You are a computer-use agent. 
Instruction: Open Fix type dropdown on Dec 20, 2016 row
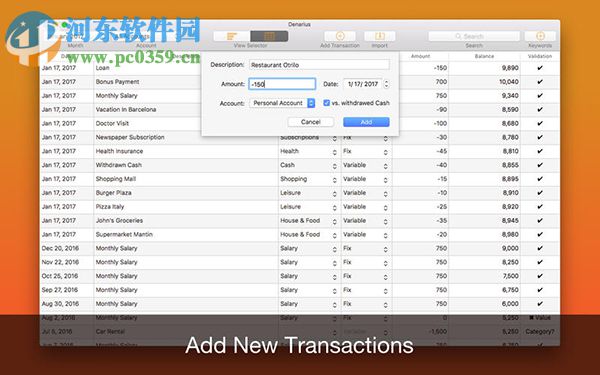click(366, 248)
